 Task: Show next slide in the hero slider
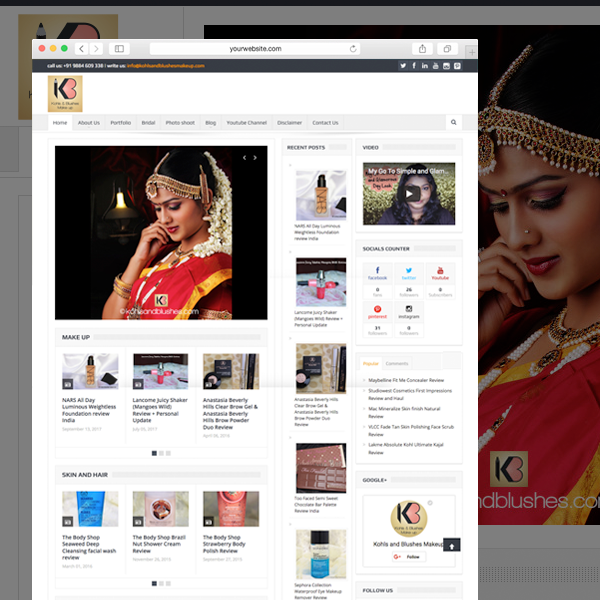[x=255, y=158]
